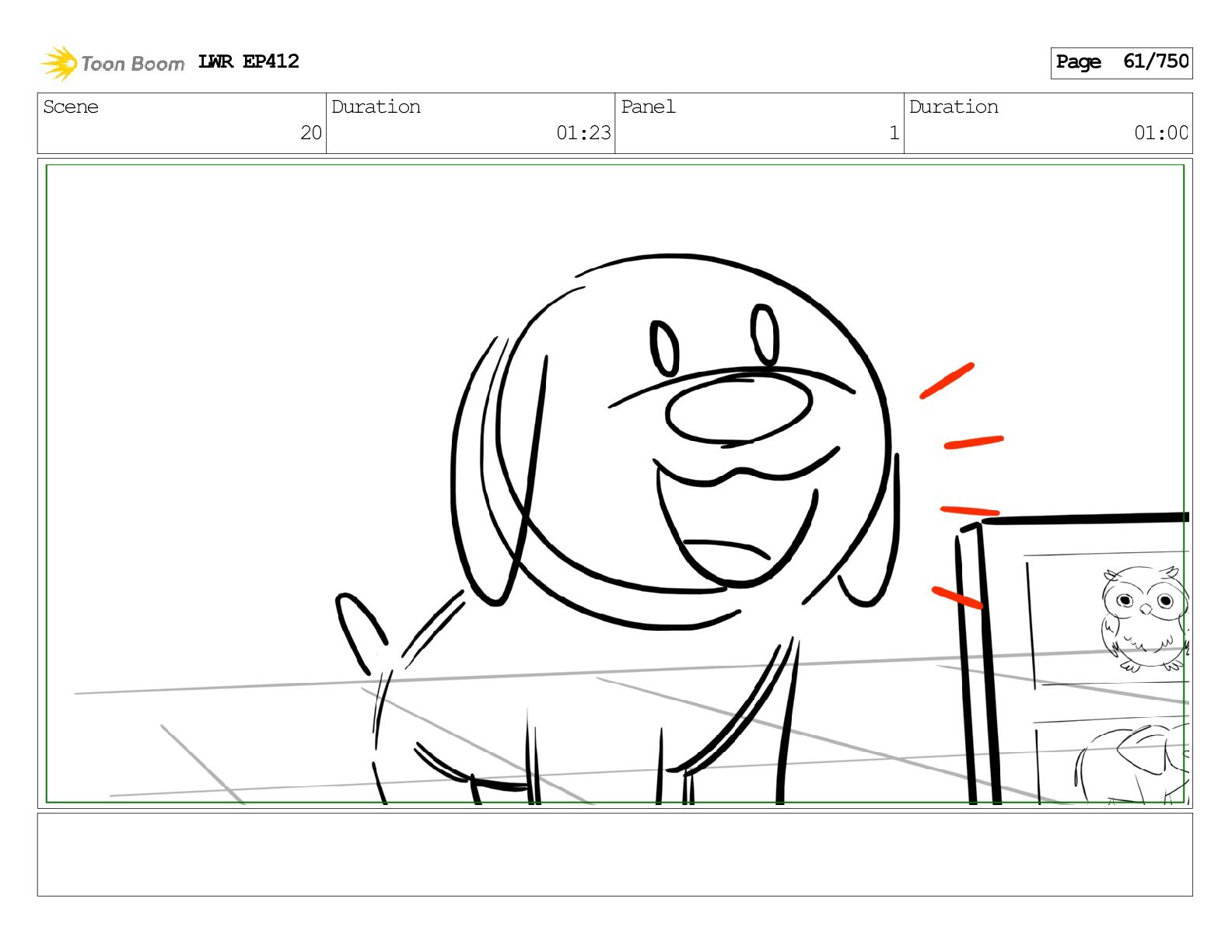
Task: Click the dog's head in the storyboard panel
Action: click(675, 441)
